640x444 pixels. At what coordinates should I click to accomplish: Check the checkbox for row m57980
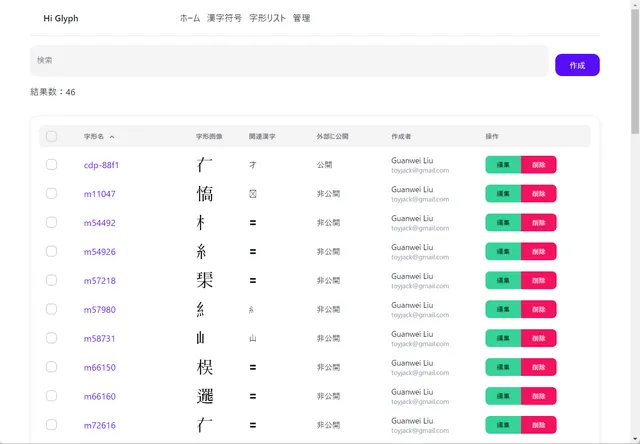click(51, 309)
